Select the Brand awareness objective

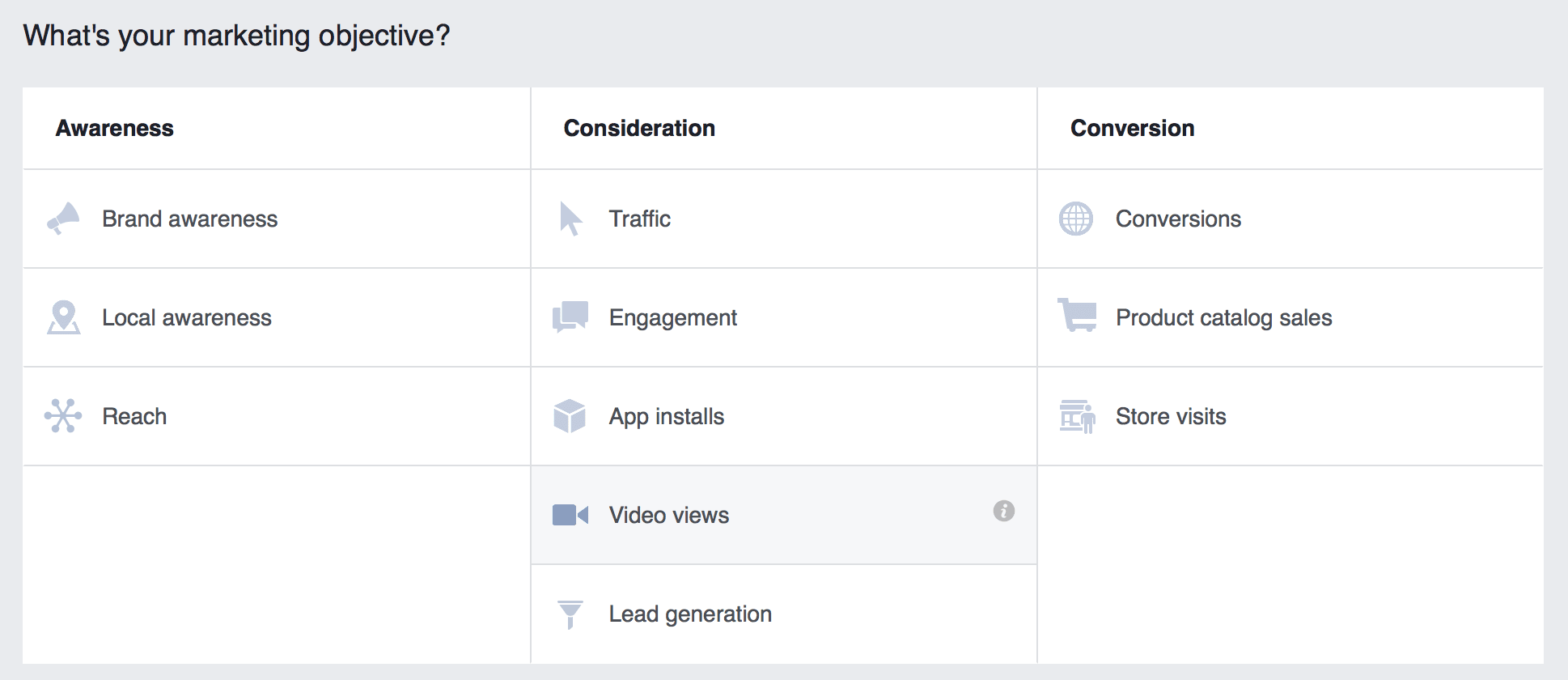tap(189, 219)
